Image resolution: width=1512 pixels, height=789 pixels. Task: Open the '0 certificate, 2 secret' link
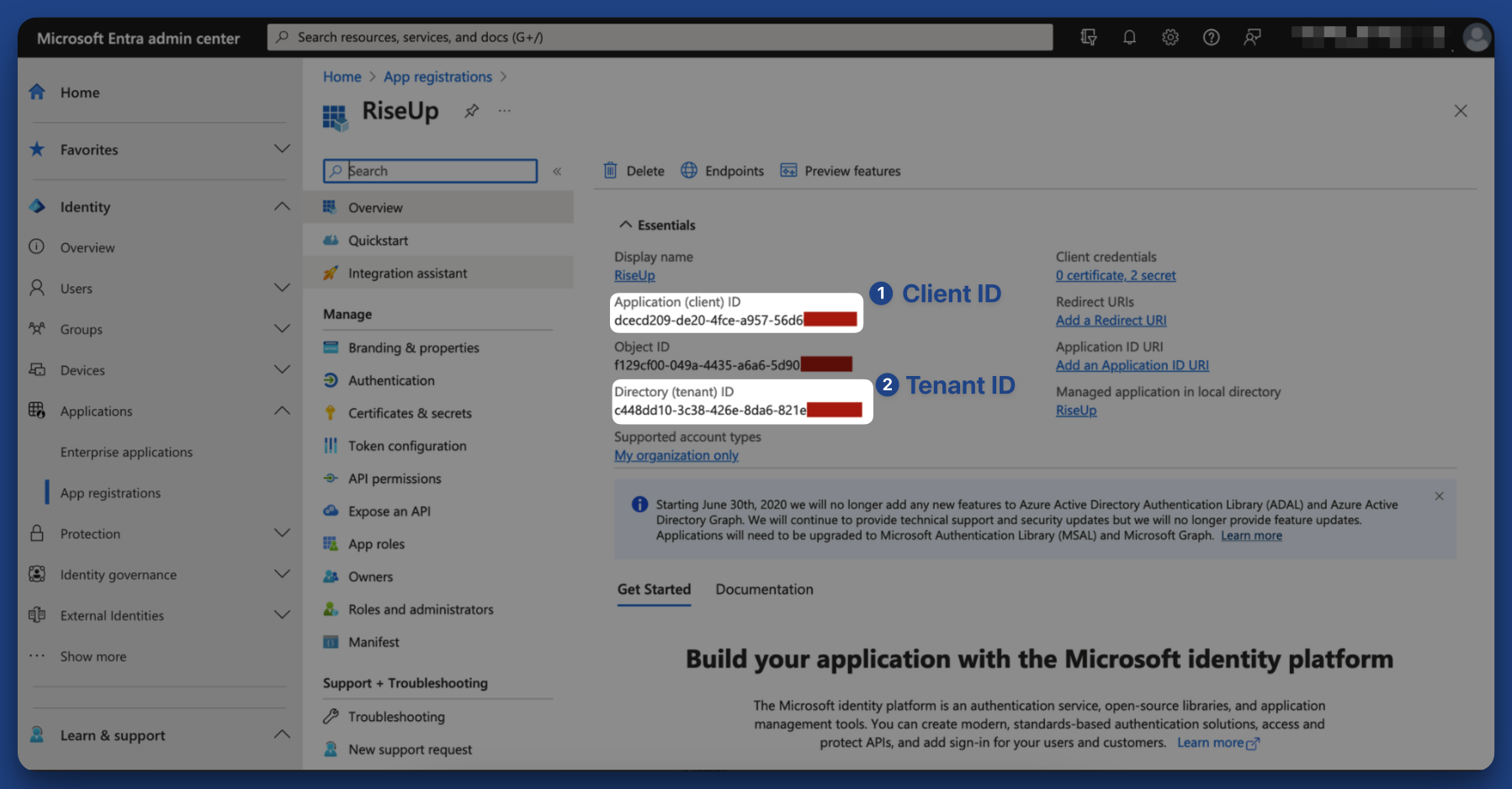(x=1115, y=275)
